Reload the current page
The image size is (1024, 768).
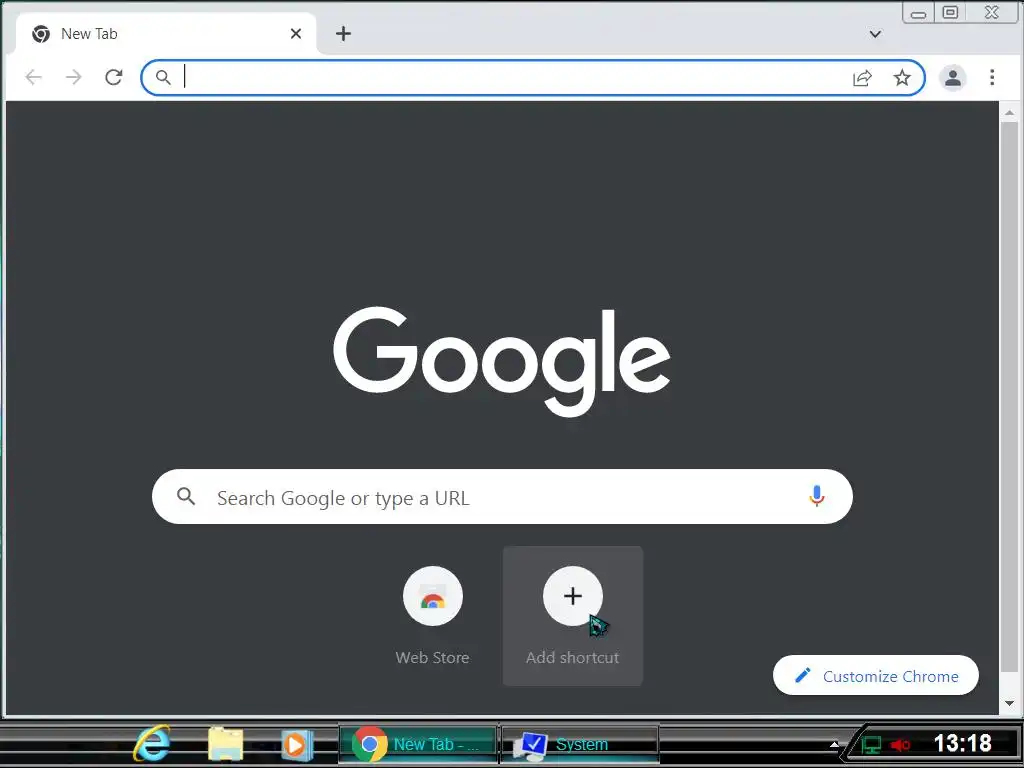pos(114,78)
